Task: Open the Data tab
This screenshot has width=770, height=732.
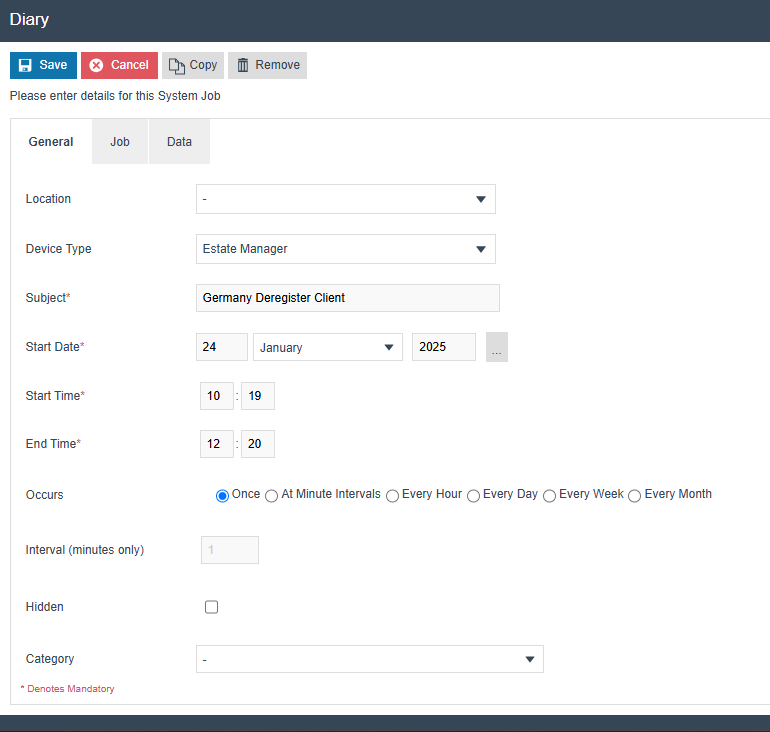Action: coord(179,142)
